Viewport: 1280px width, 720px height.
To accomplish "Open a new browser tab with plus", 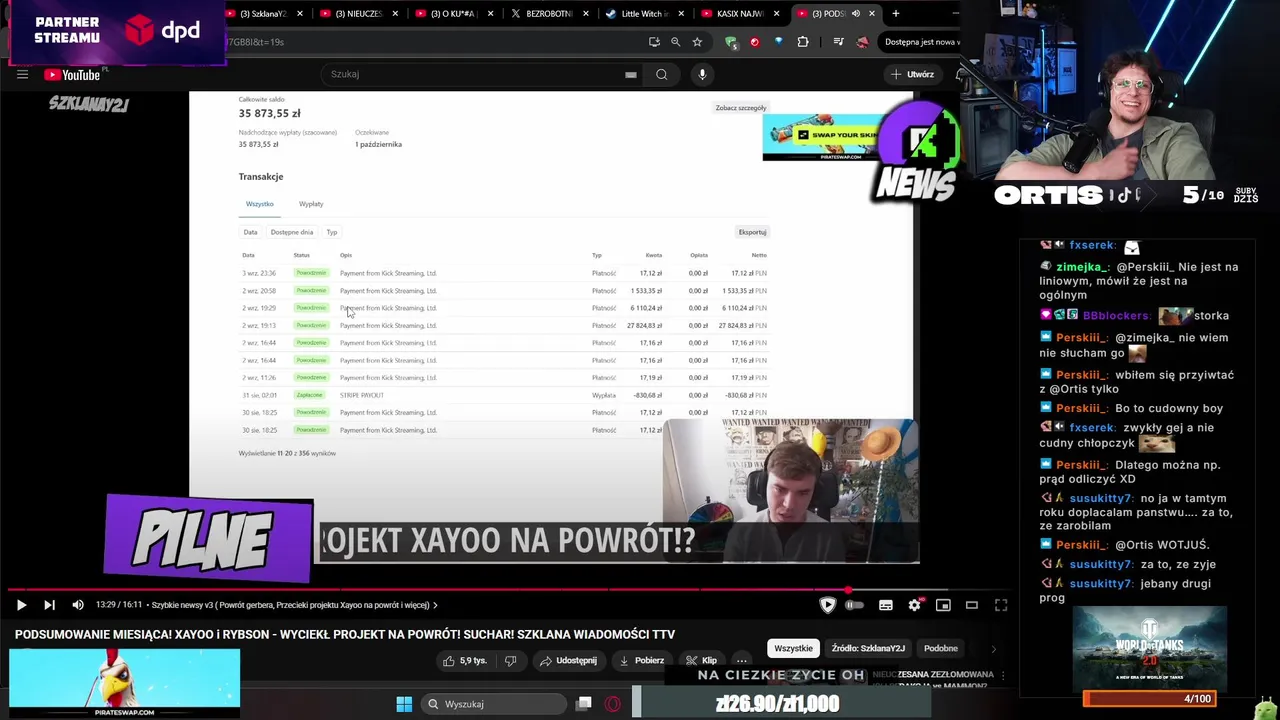I will point(896,14).
